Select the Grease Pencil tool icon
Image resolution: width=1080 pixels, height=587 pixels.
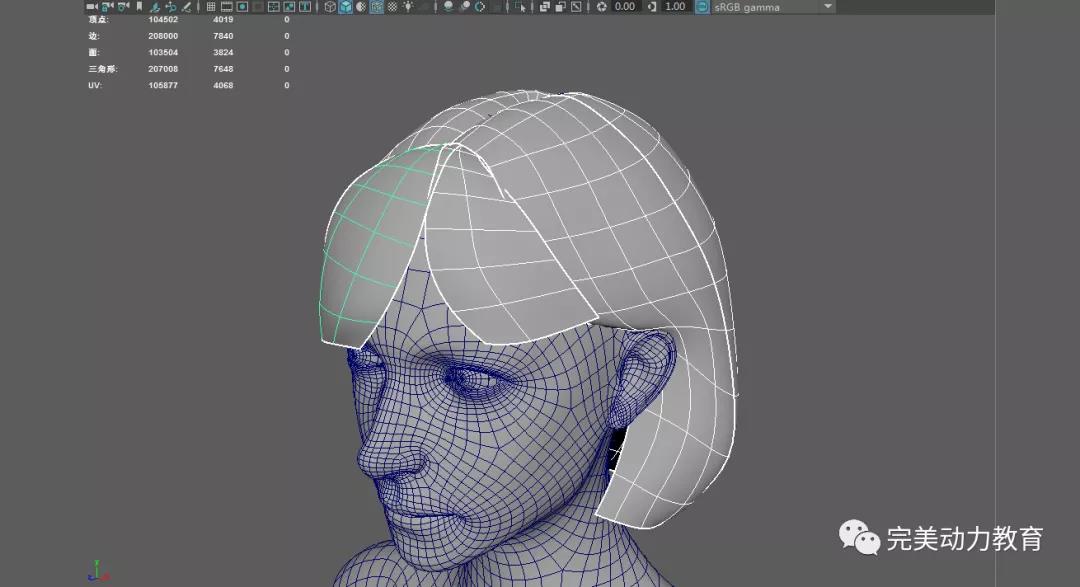coord(186,6)
